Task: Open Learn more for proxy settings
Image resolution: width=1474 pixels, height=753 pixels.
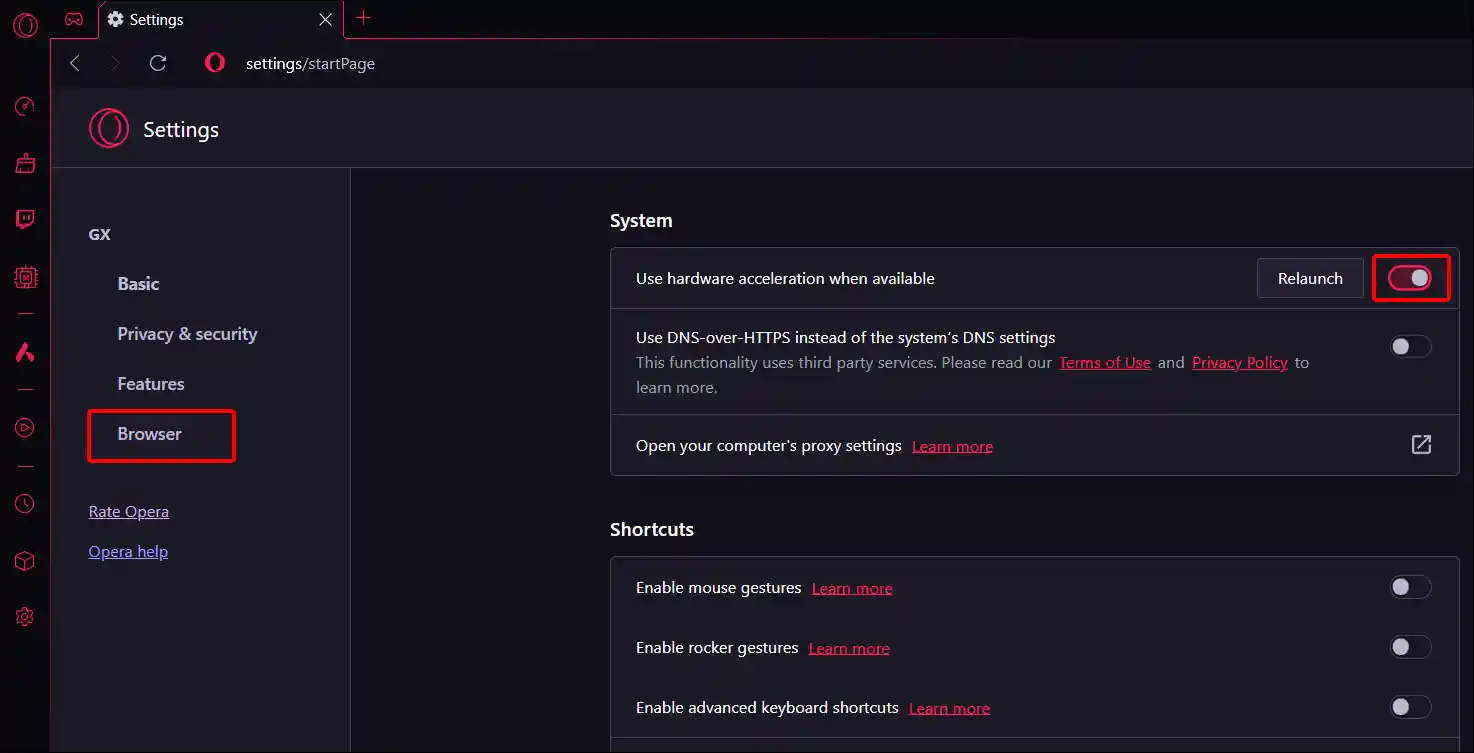Action: click(952, 446)
